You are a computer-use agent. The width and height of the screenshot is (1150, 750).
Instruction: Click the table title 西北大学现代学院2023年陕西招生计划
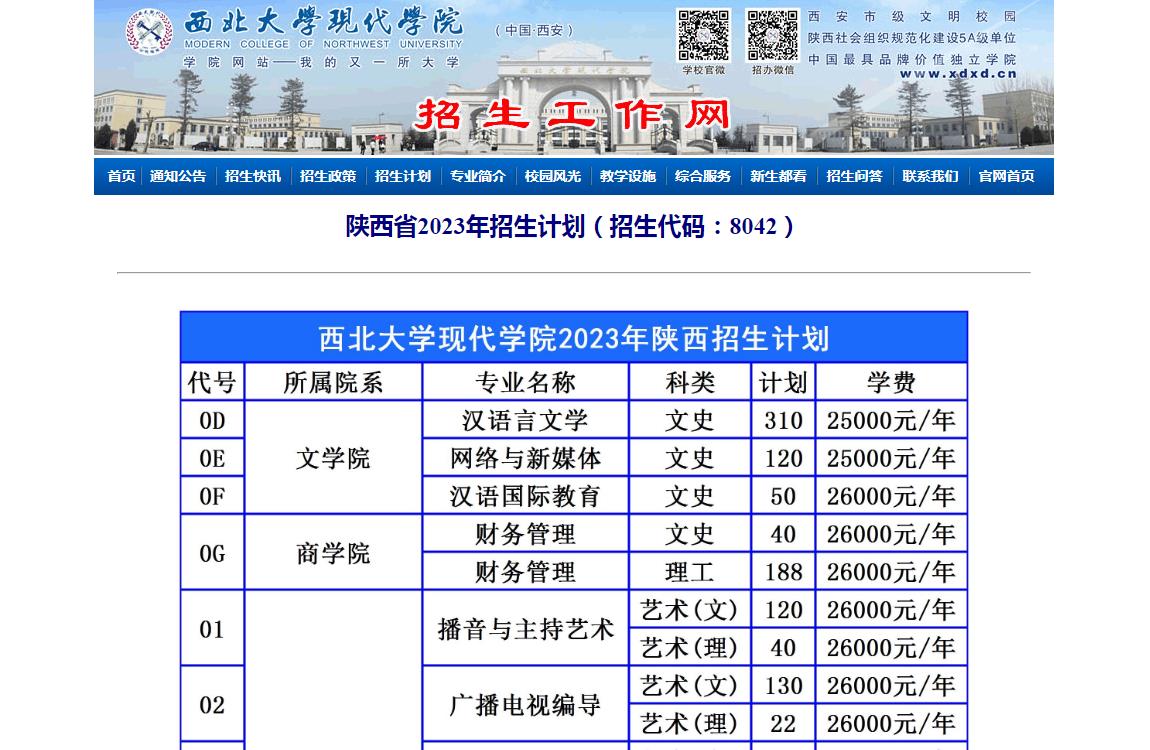click(574, 339)
